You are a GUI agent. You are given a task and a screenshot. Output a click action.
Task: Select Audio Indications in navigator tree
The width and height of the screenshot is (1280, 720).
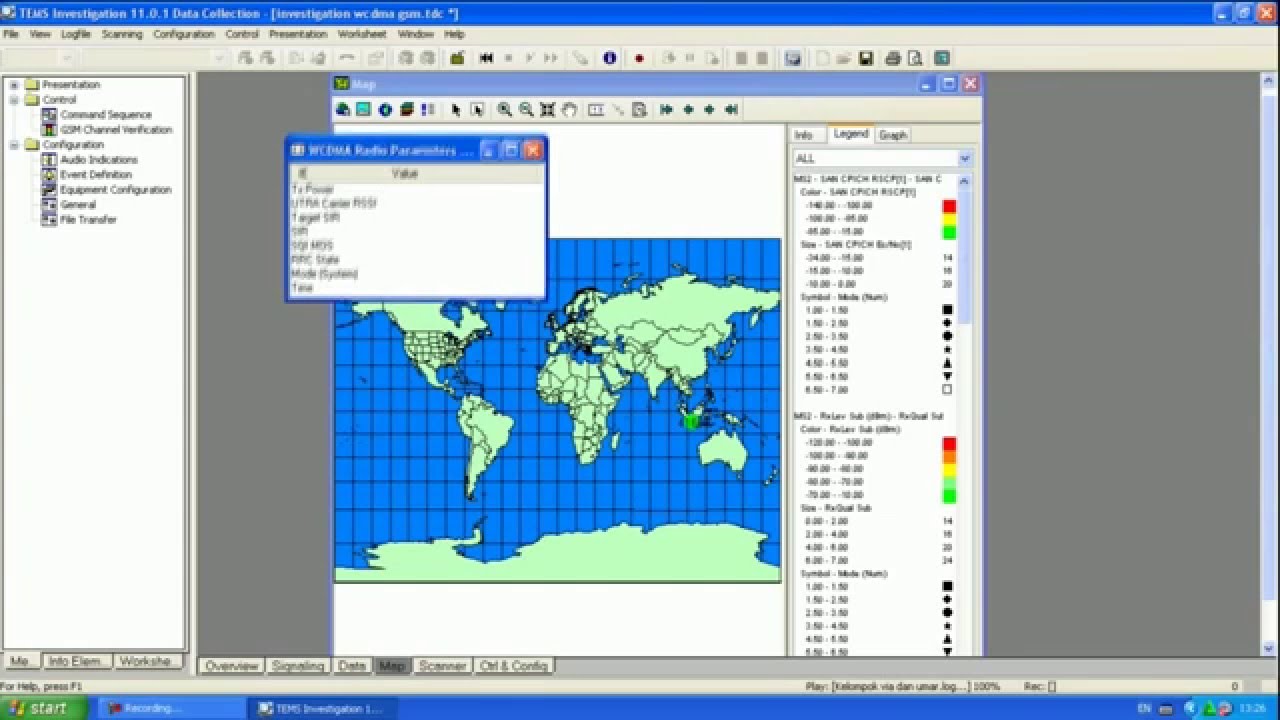point(99,160)
